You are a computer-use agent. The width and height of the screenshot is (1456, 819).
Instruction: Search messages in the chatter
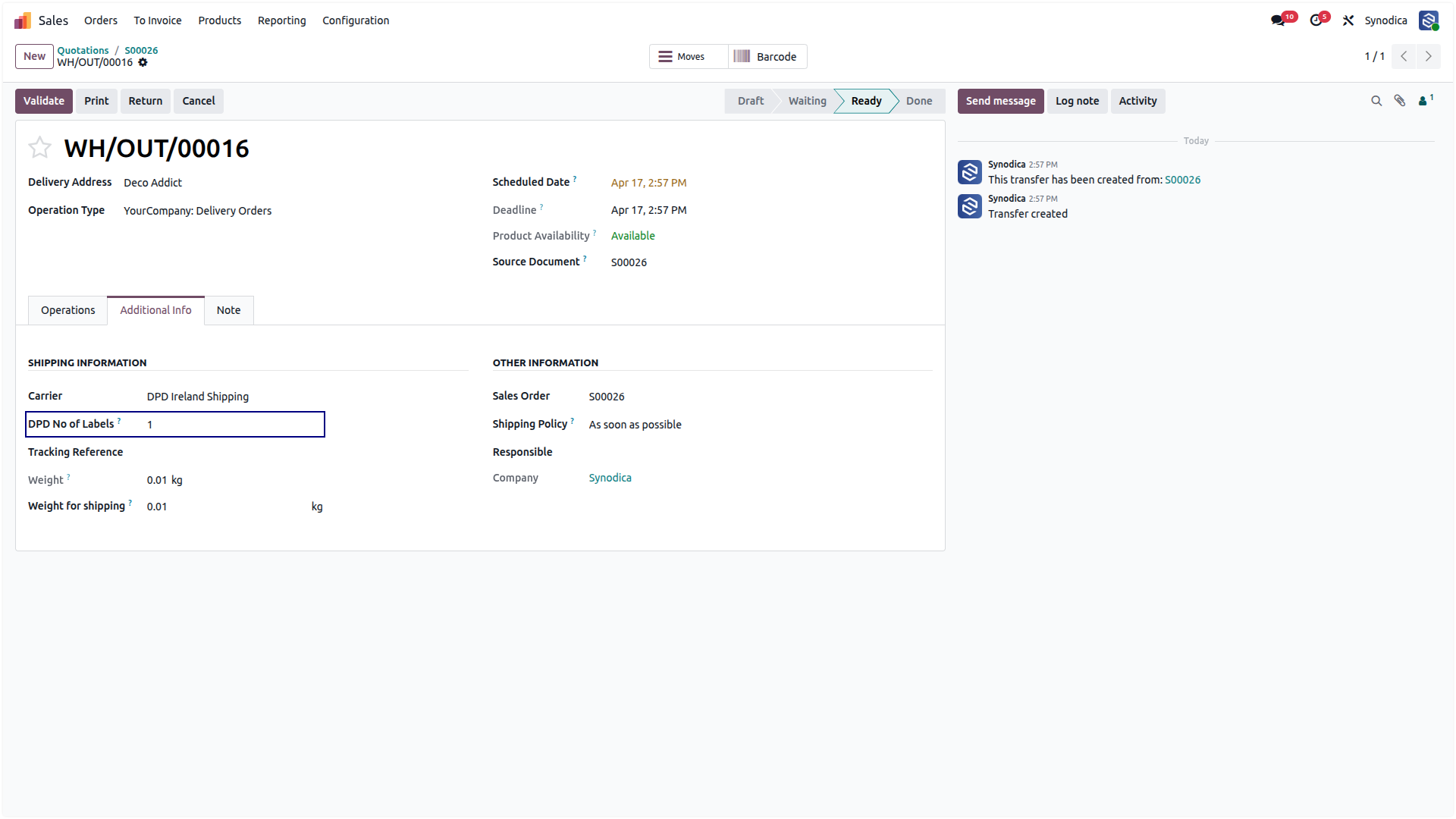[1376, 101]
